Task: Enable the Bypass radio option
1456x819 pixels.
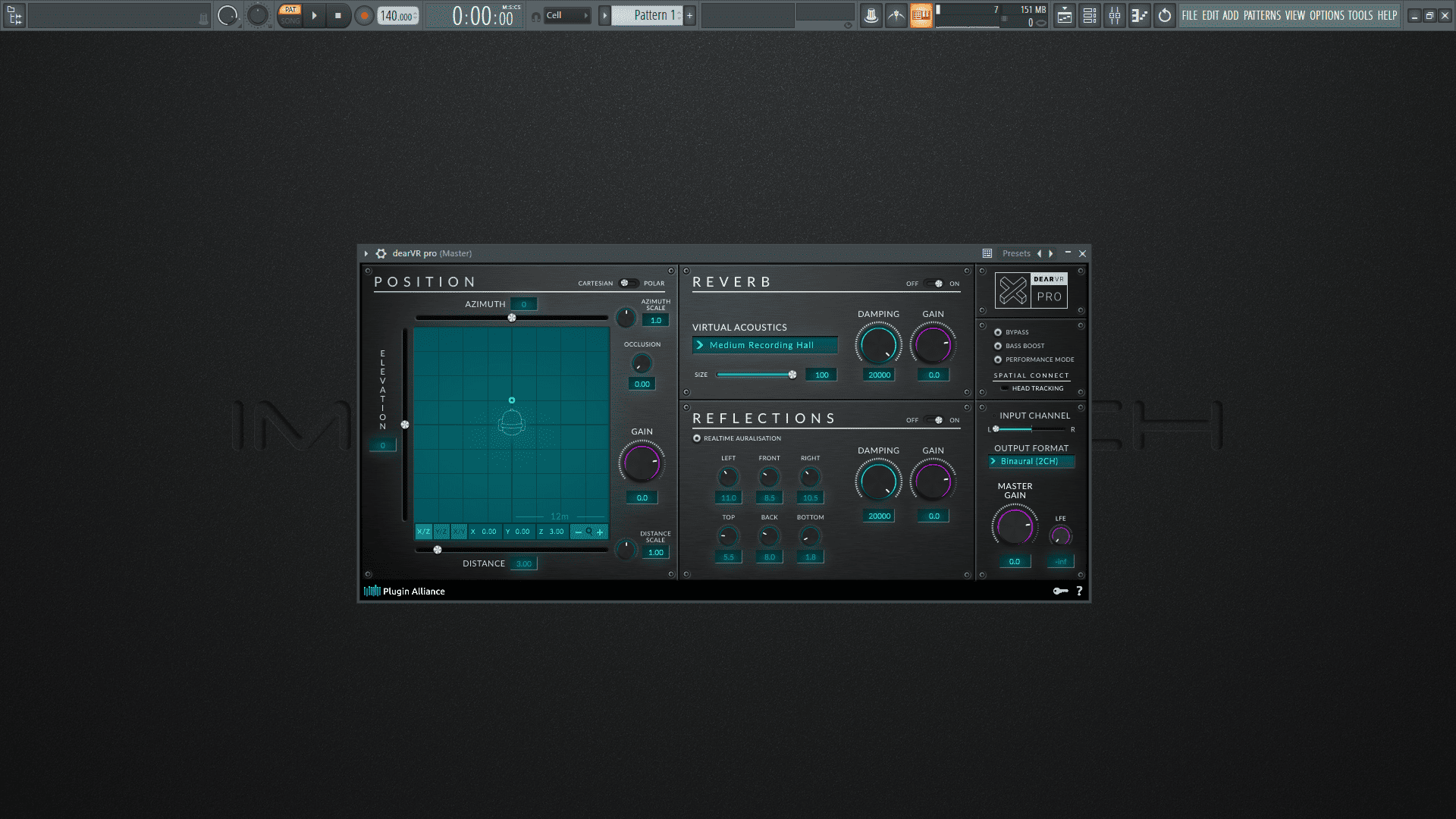Action: [998, 332]
